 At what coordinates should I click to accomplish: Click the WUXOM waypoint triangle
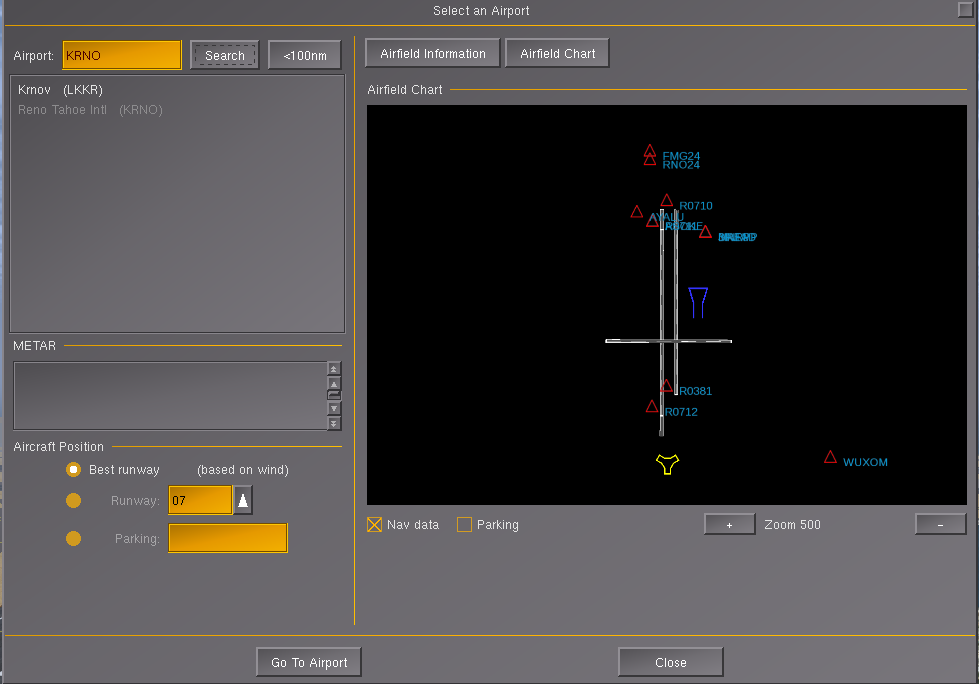830,457
